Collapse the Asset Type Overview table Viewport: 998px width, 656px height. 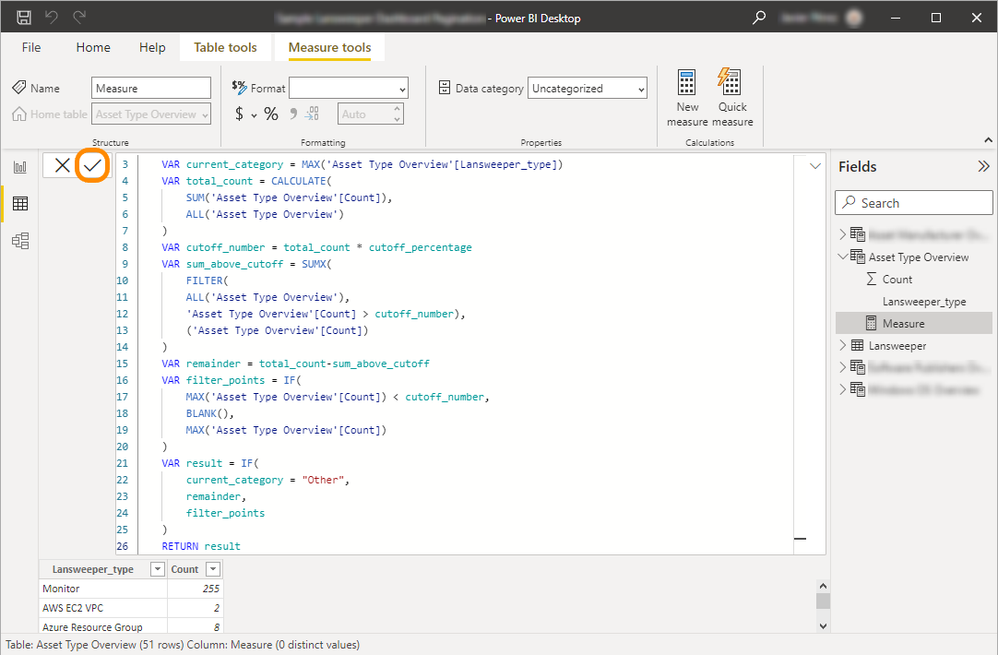[x=843, y=257]
